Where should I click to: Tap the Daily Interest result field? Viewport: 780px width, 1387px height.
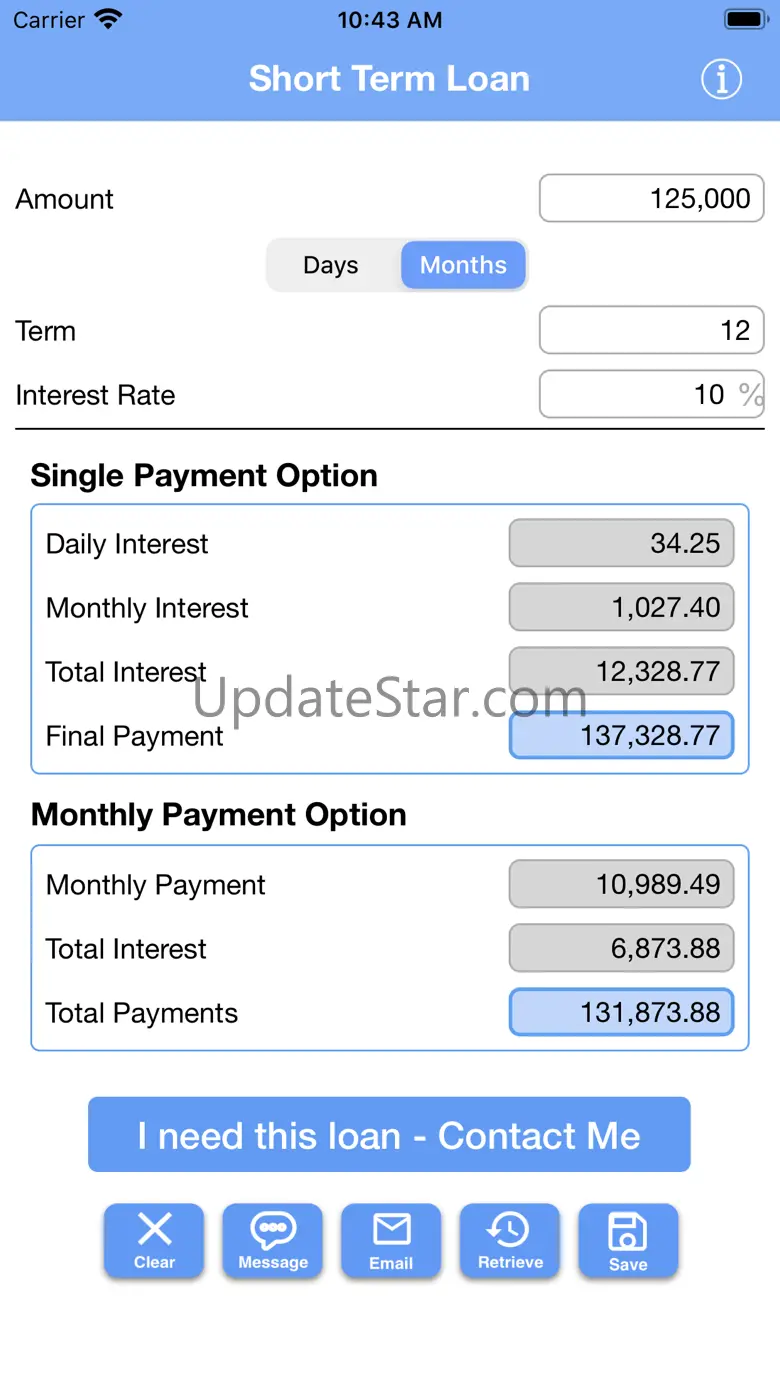click(621, 543)
